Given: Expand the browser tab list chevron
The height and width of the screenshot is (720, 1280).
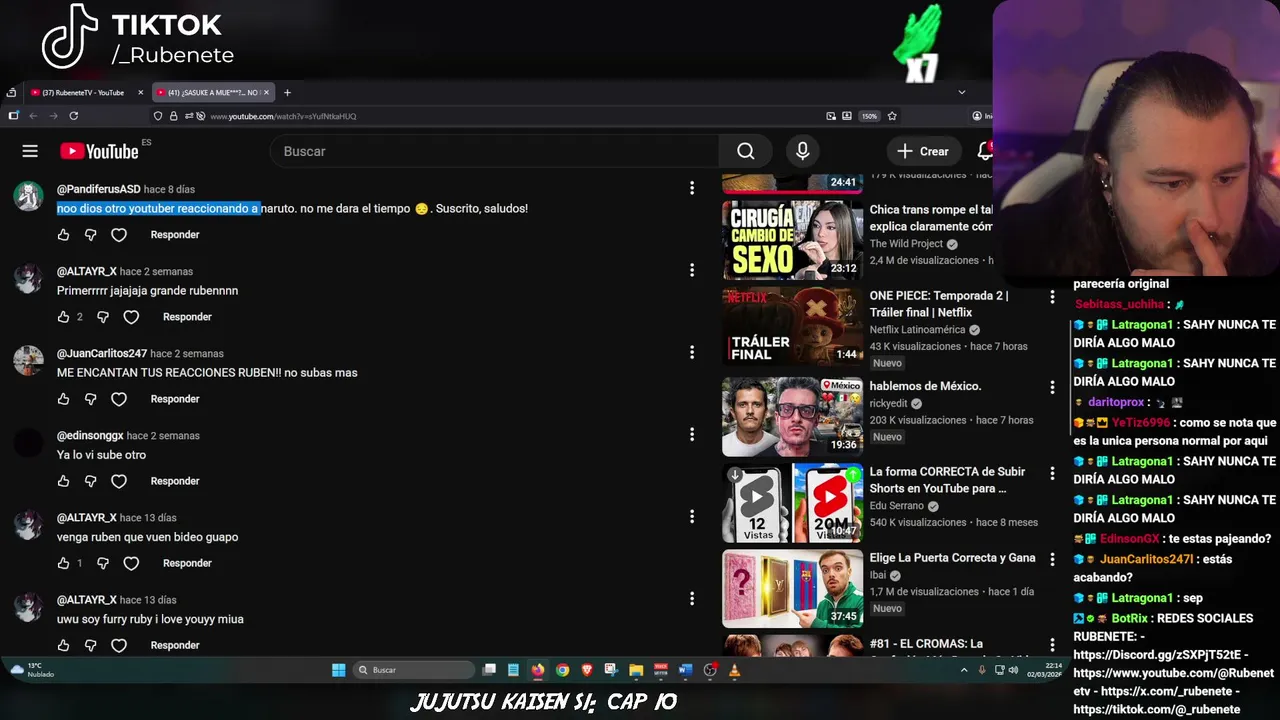Looking at the screenshot, I should (x=962, y=92).
